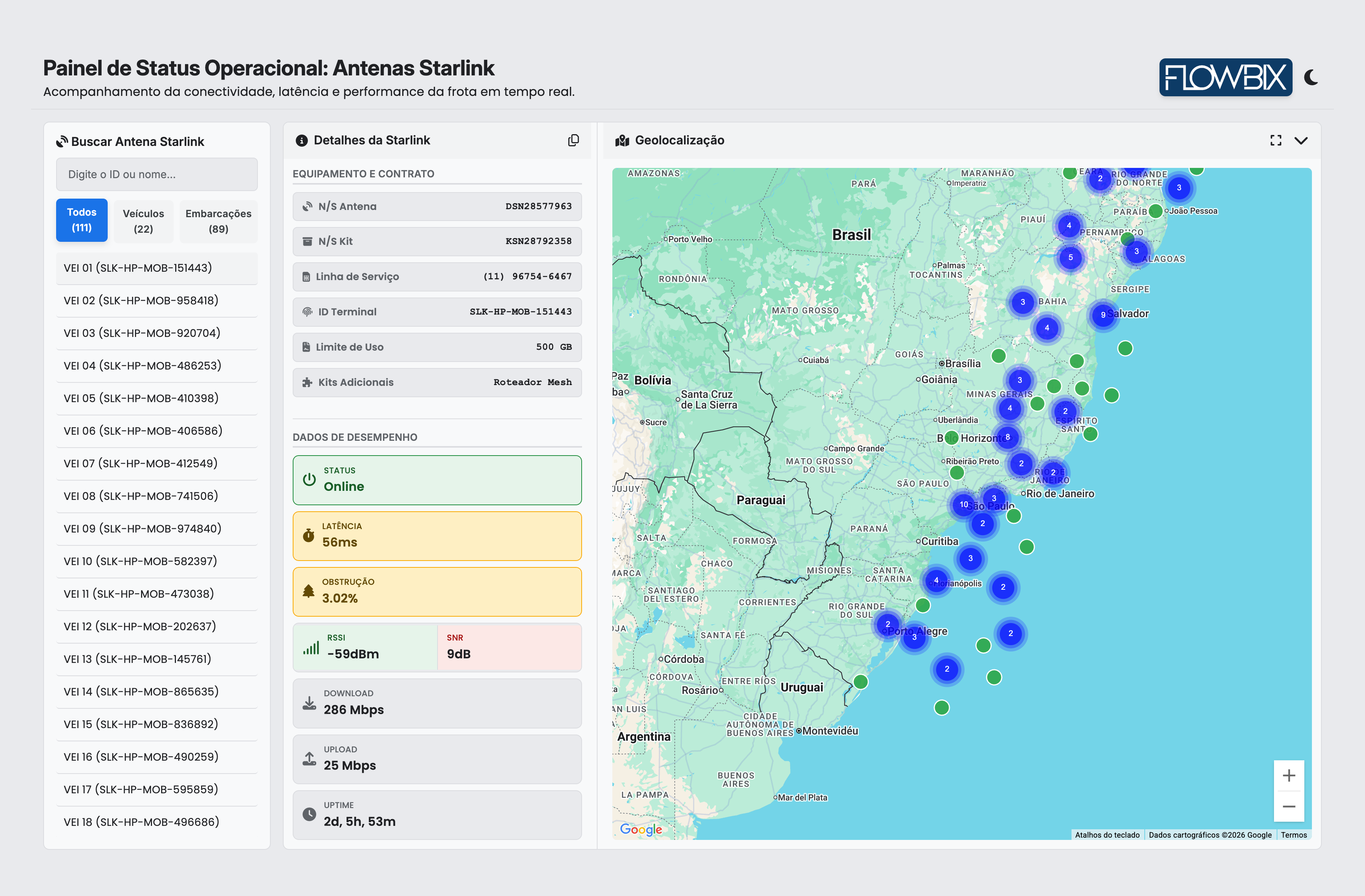Select VEI 13 (SLK-HP-MOB-145761)
Screen dimensions: 1365x896
[x=157, y=659]
